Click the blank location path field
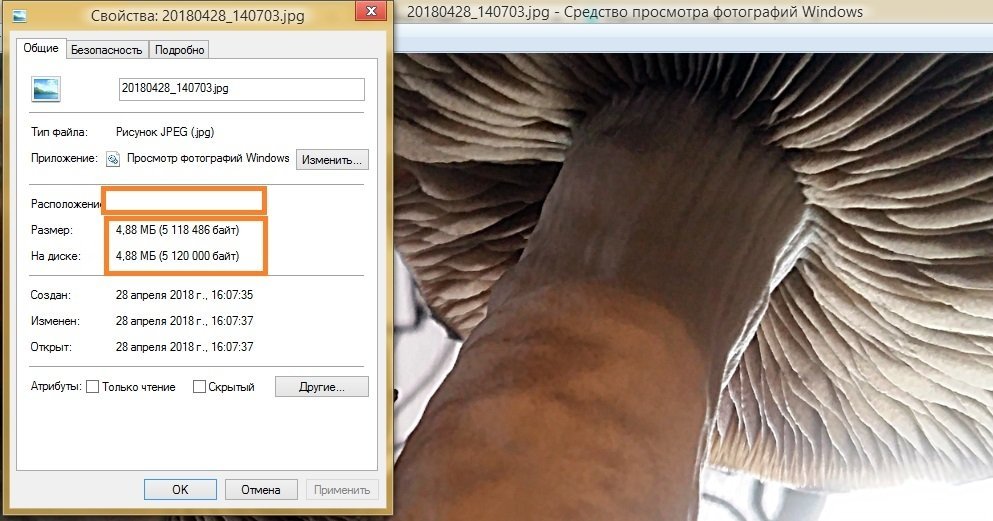 pyautogui.click(x=184, y=201)
